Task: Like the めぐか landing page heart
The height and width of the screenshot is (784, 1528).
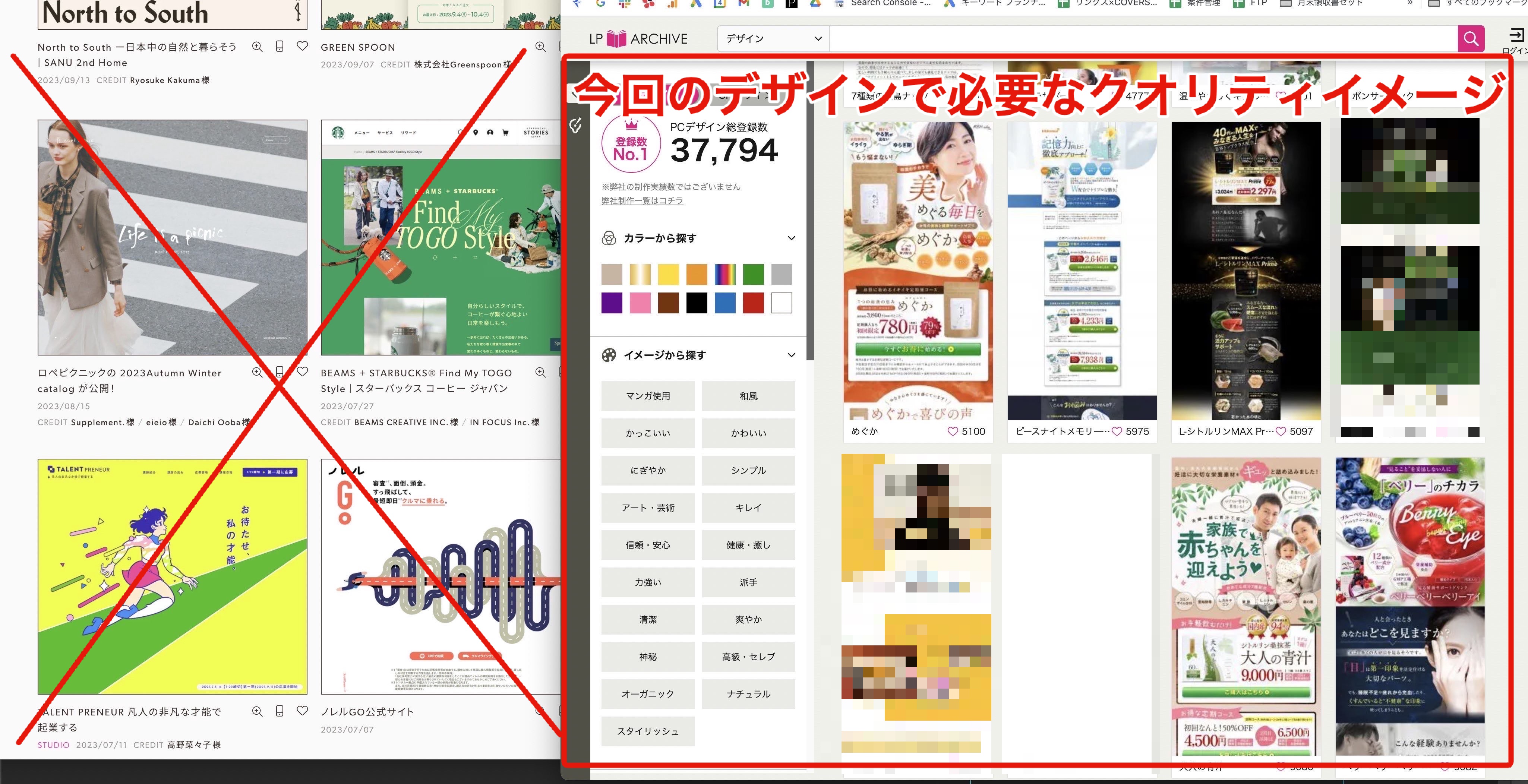Action: tap(952, 431)
